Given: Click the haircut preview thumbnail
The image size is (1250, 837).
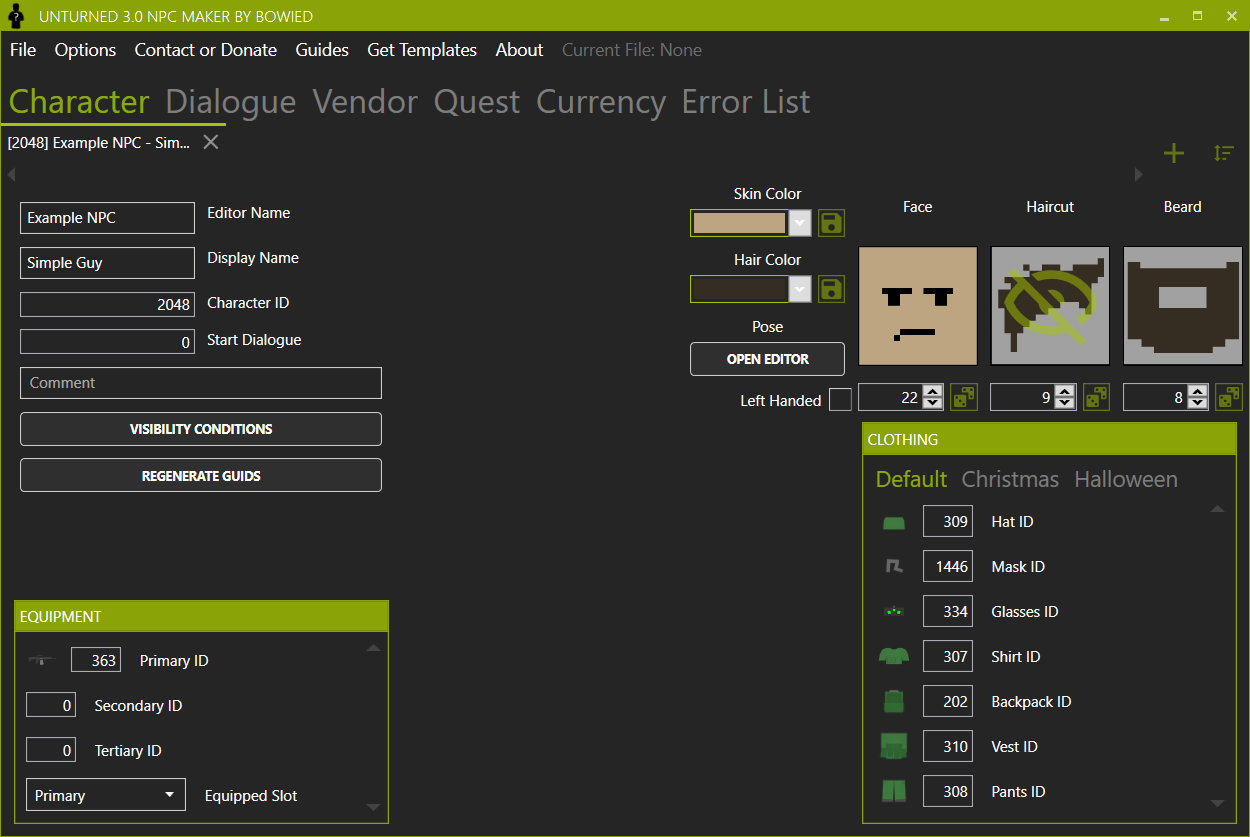Looking at the screenshot, I should (x=1050, y=306).
